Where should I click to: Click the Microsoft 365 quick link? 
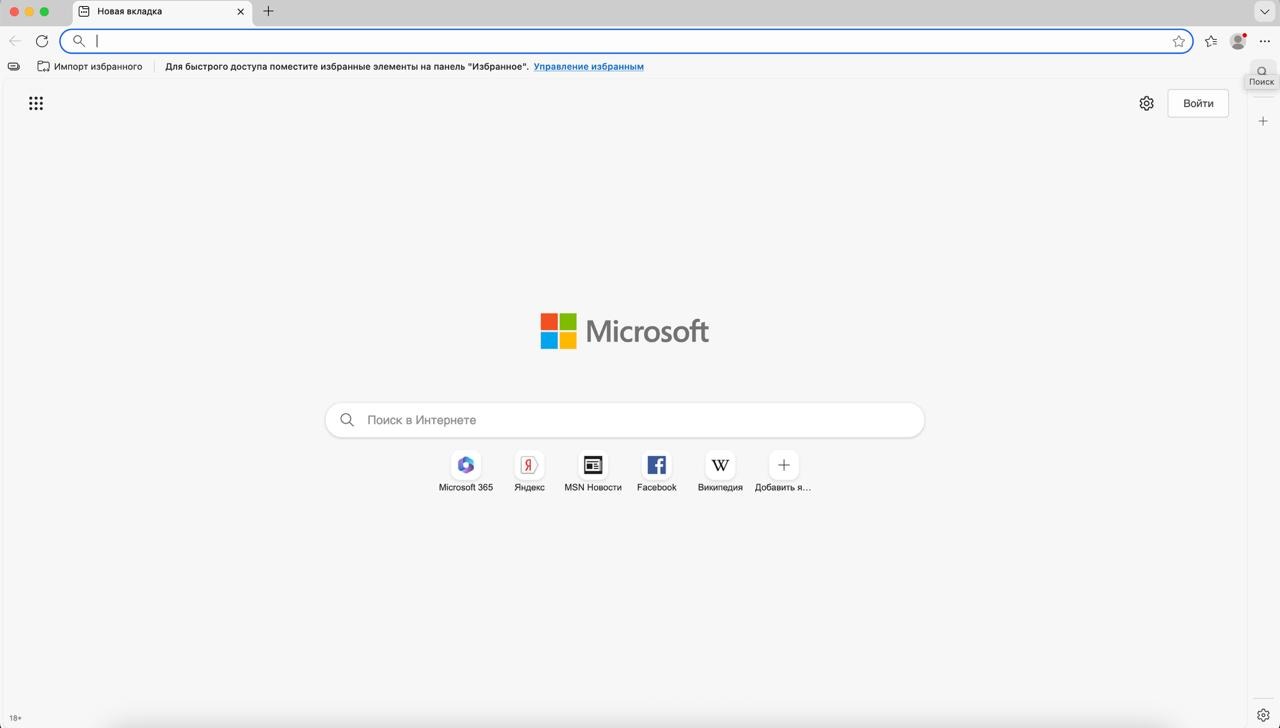(x=465, y=471)
